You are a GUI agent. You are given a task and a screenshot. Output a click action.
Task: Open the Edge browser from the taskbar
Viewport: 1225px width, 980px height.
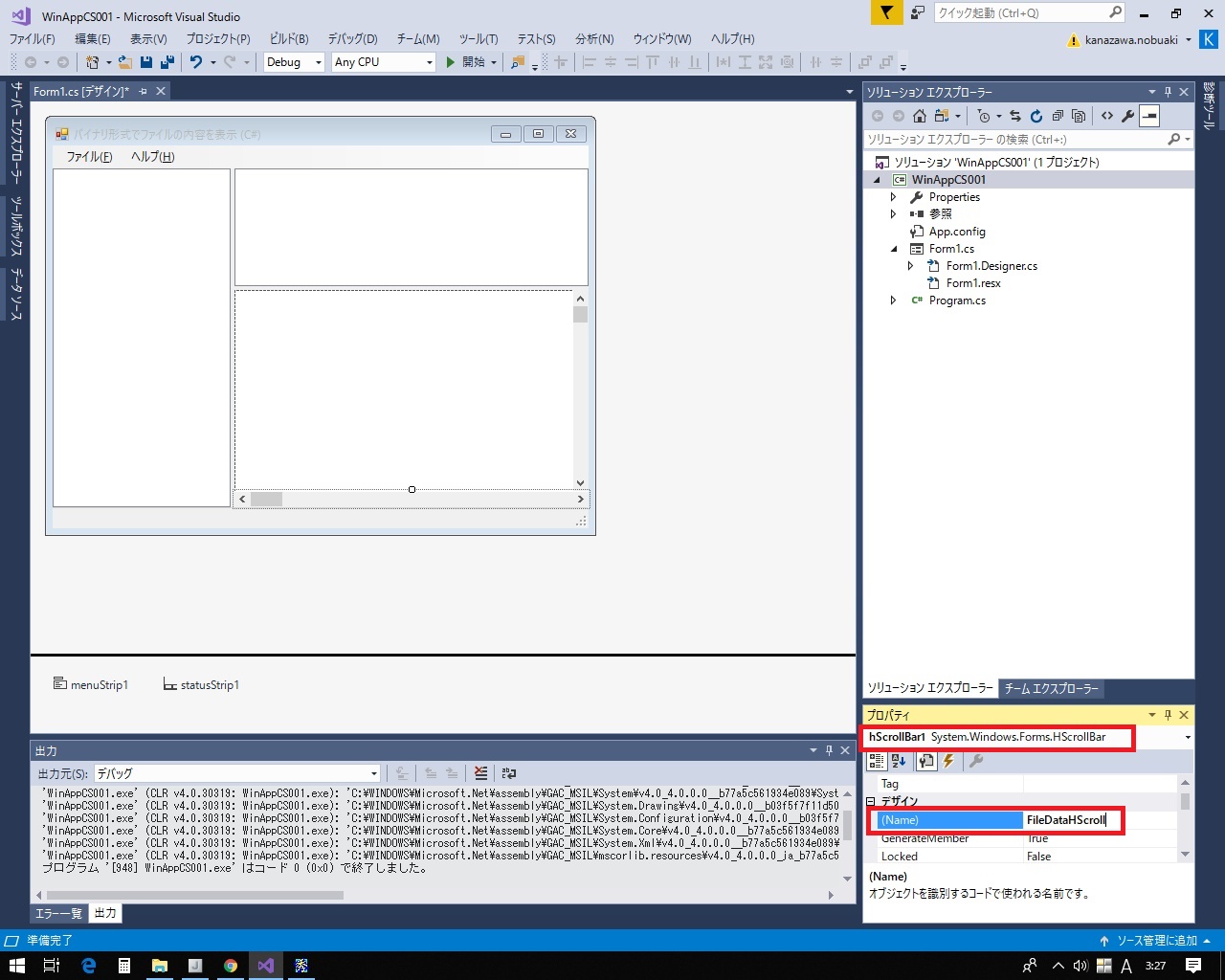pos(89,966)
